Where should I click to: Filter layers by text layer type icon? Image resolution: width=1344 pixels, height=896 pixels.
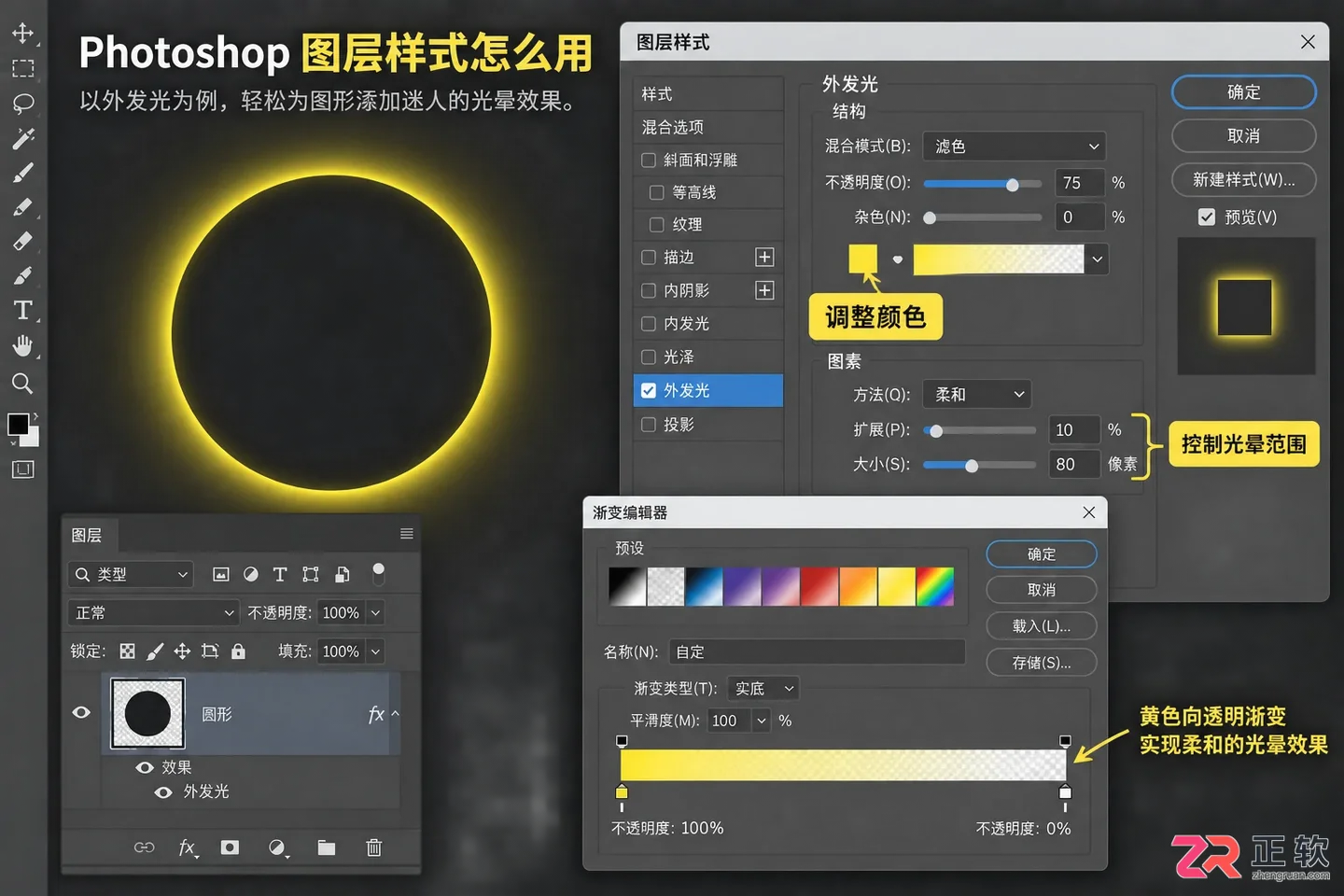[280, 574]
